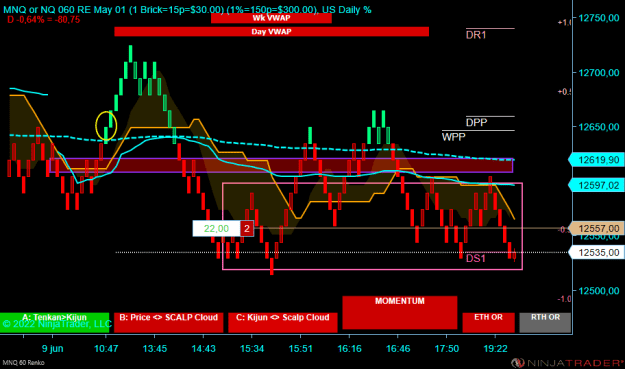This screenshot has width=625, height=369.
Task: Select the WPP pivot level label
Action: [454, 137]
